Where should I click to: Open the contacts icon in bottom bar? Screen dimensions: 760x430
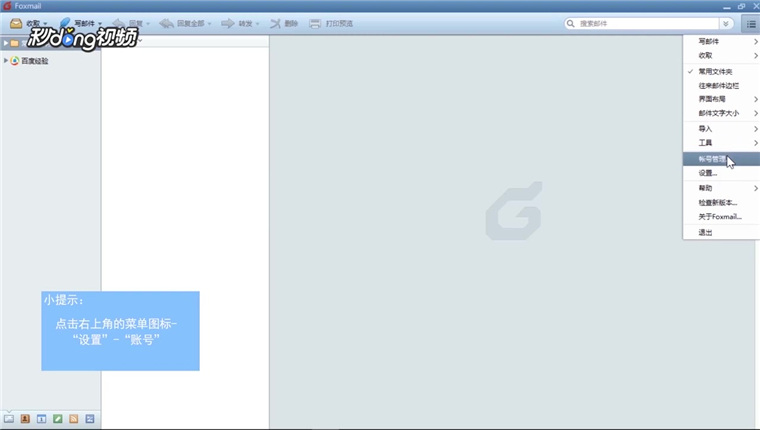pyautogui.click(x=25, y=419)
